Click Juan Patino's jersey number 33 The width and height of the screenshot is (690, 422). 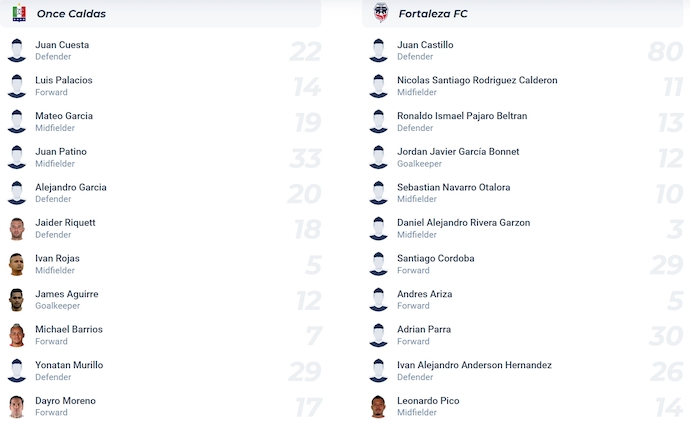304,158
